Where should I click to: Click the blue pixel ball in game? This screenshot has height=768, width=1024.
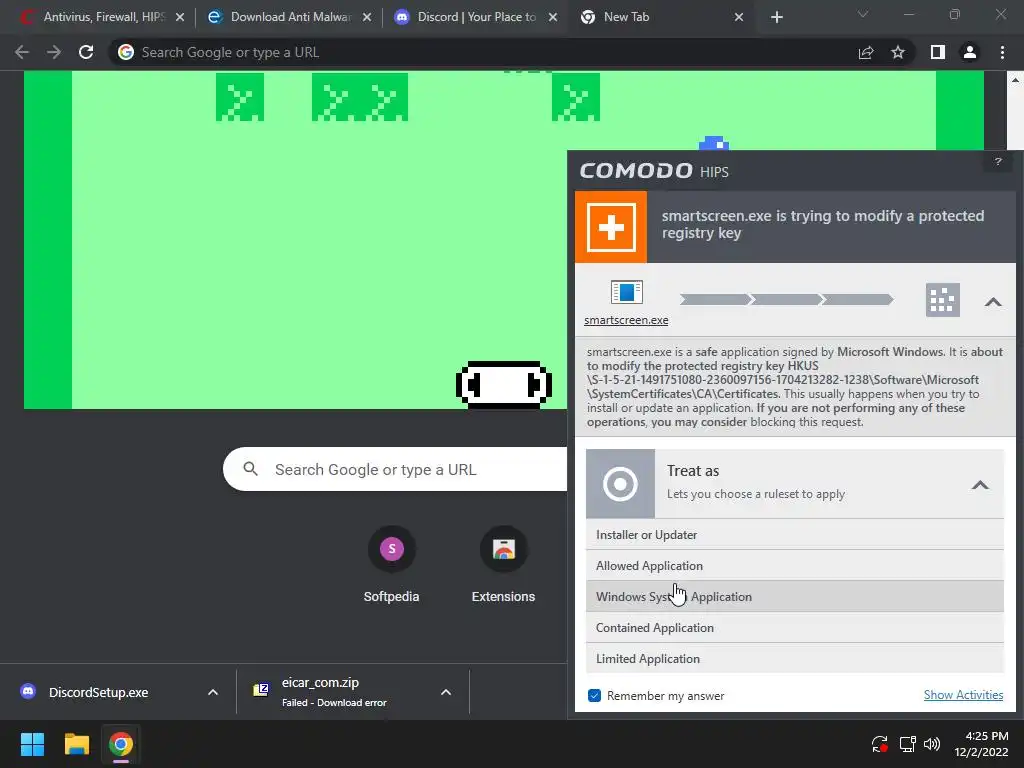[x=714, y=143]
